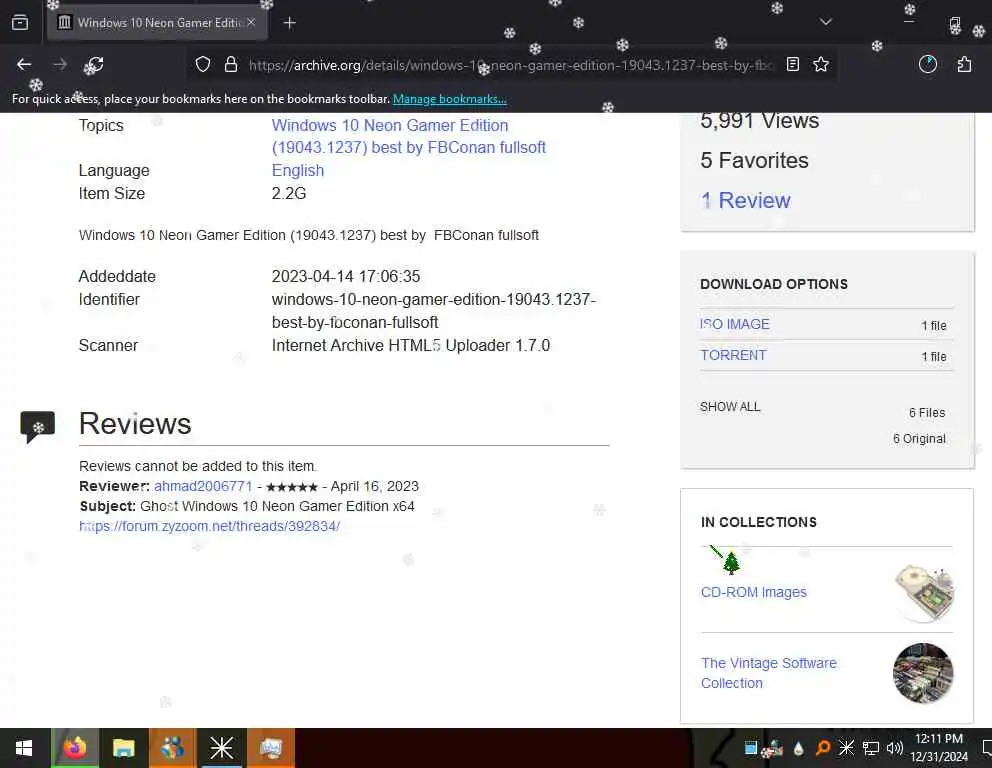The height and width of the screenshot is (768, 992).
Task: Click the Addeddate value 2023-04-14 17:06:35
Action: tap(346, 276)
